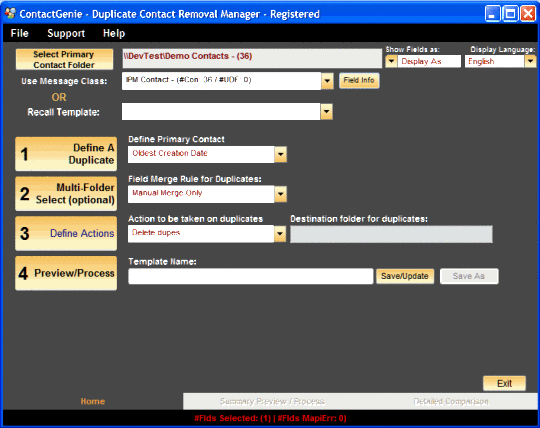This screenshot has width=540, height=428.
Task: Click the Save/Update button
Action: pyautogui.click(x=405, y=276)
